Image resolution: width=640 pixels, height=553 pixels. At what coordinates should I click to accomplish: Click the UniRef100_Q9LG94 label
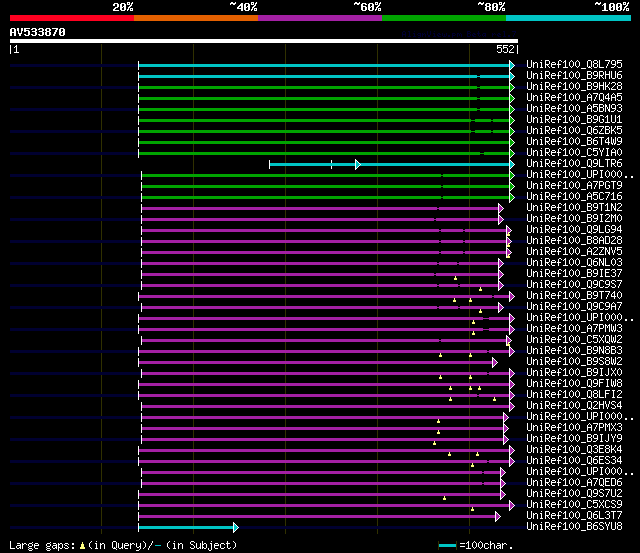[574, 230]
